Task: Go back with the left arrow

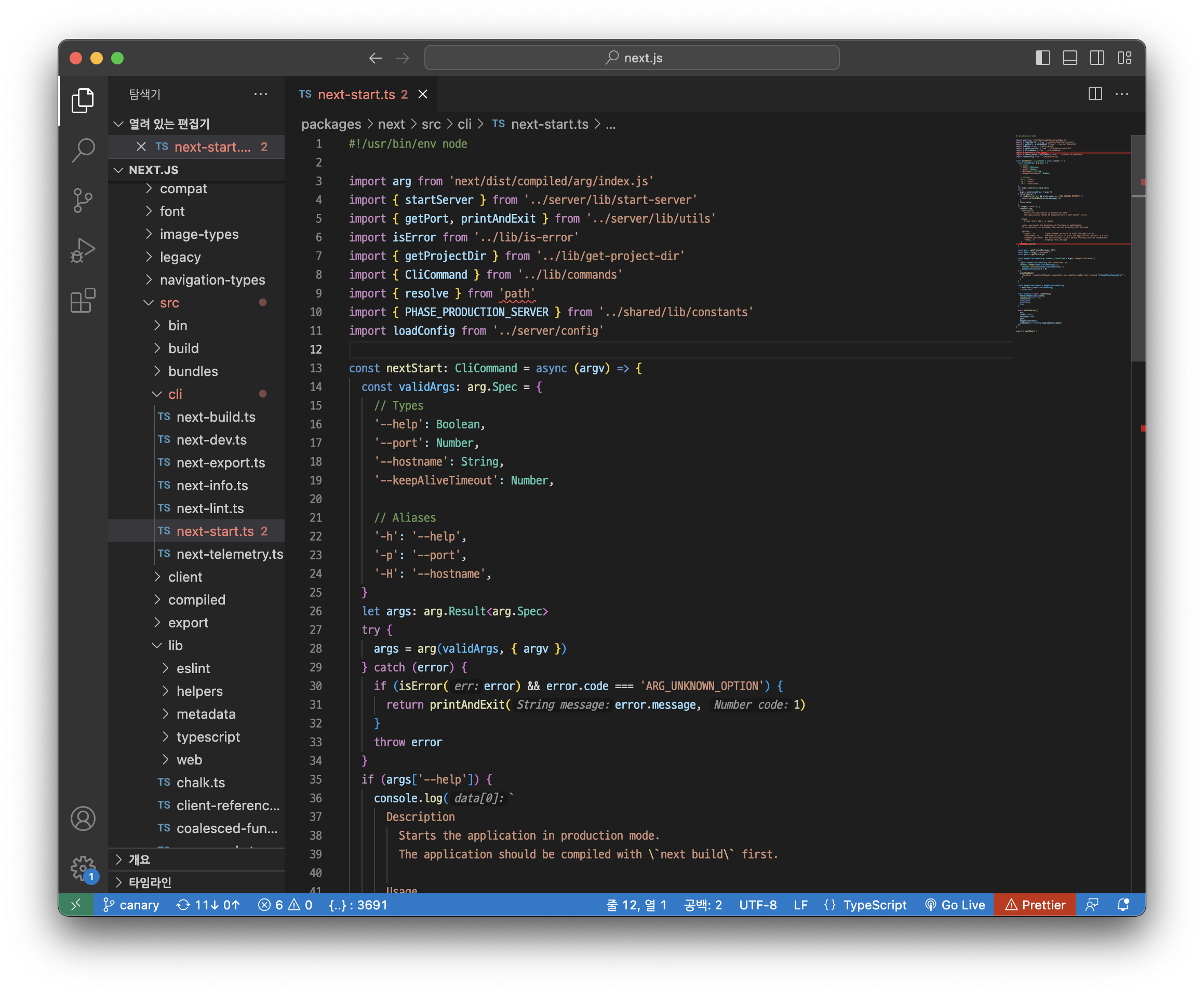Action: coord(375,58)
